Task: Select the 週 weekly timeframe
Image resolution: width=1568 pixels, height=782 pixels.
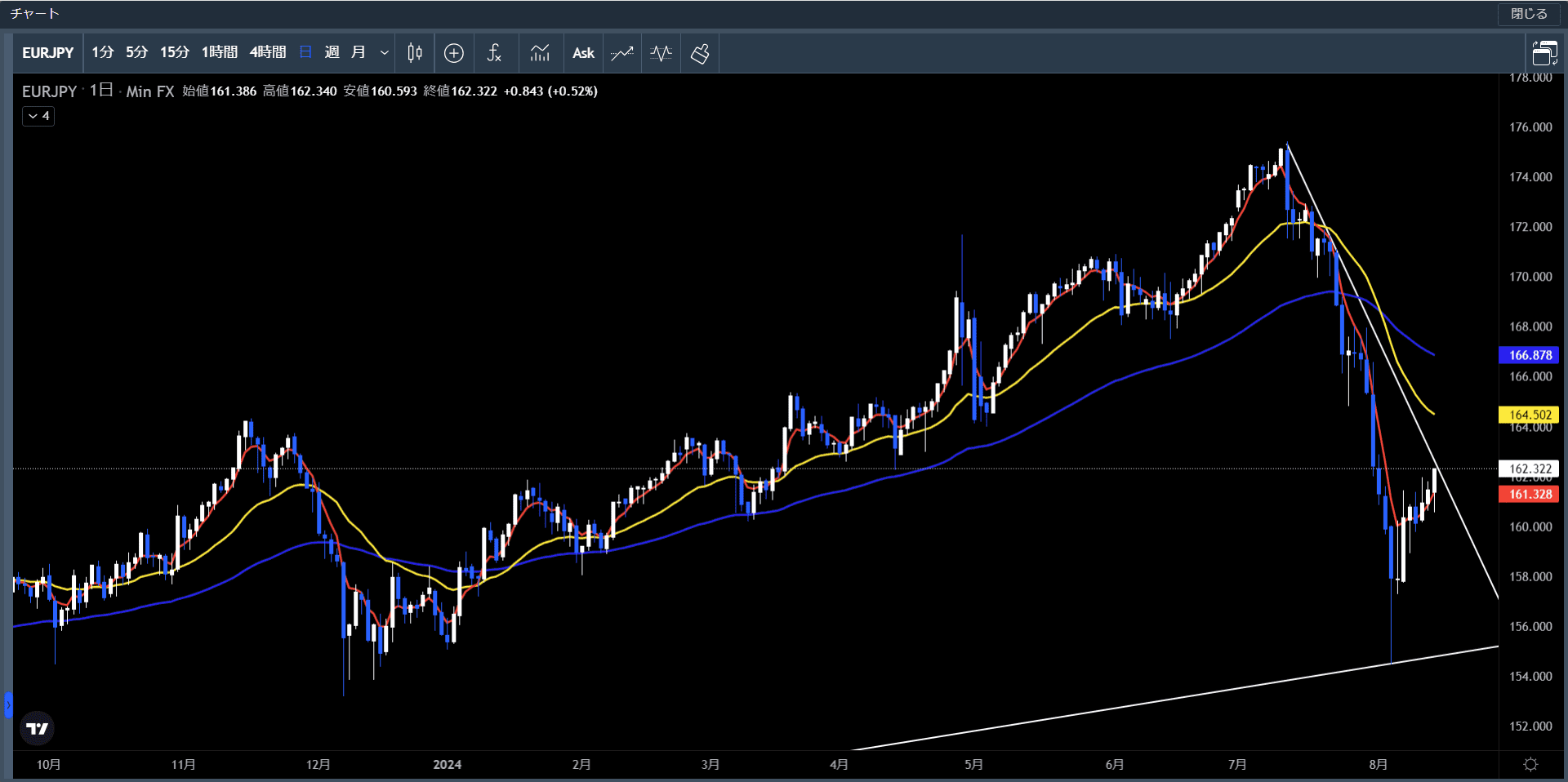Action: click(332, 53)
